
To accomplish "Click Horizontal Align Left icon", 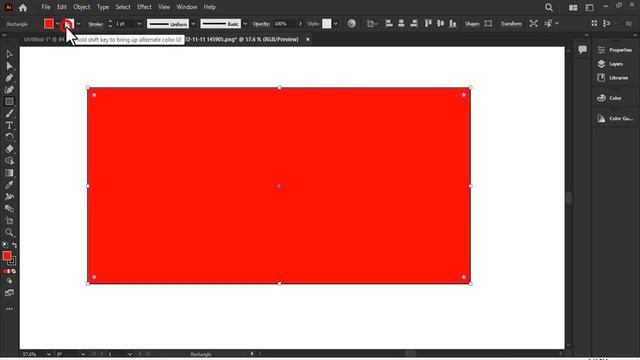I will (x=389, y=24).
